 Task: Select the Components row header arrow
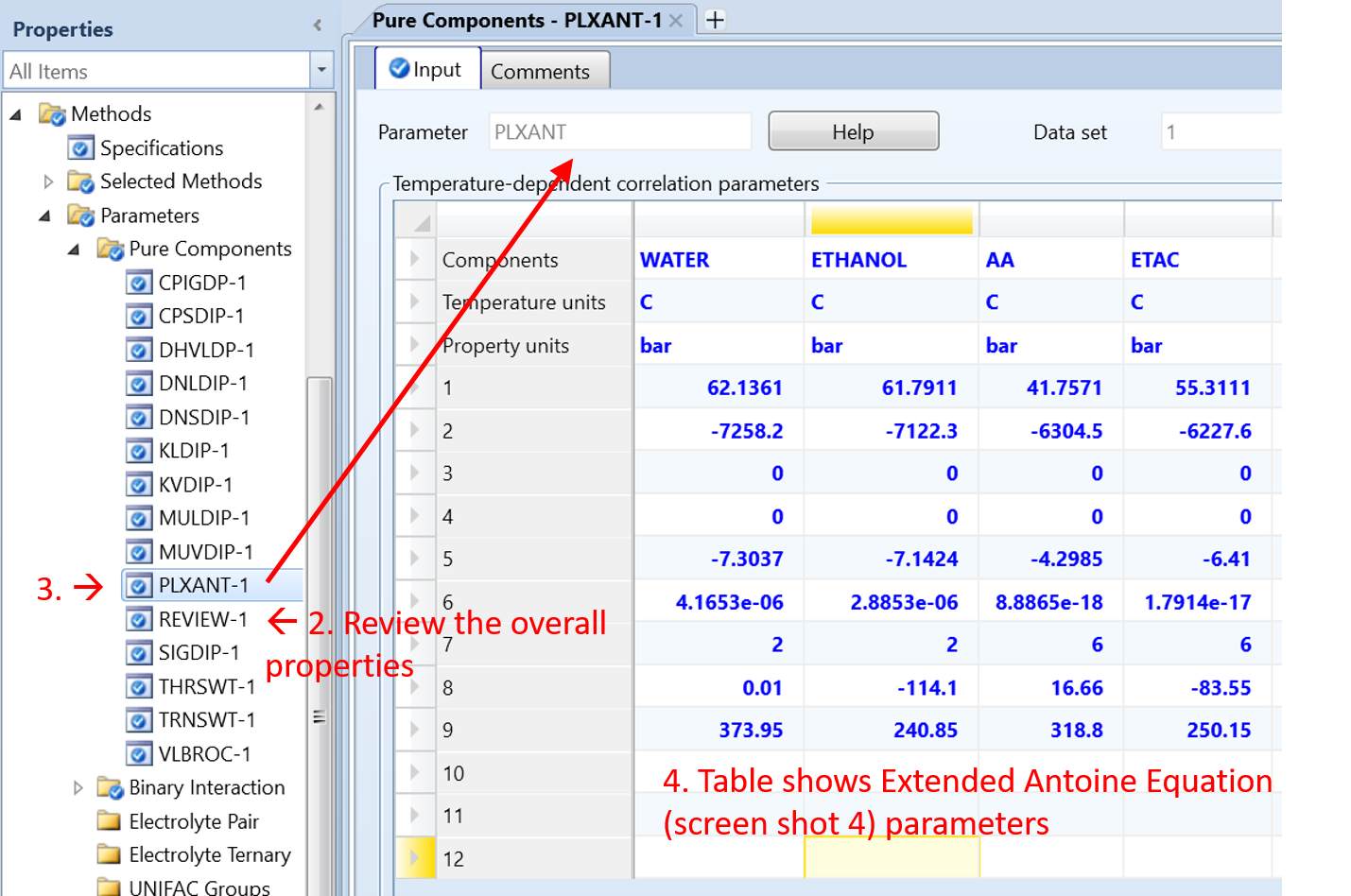pyautogui.click(x=414, y=259)
